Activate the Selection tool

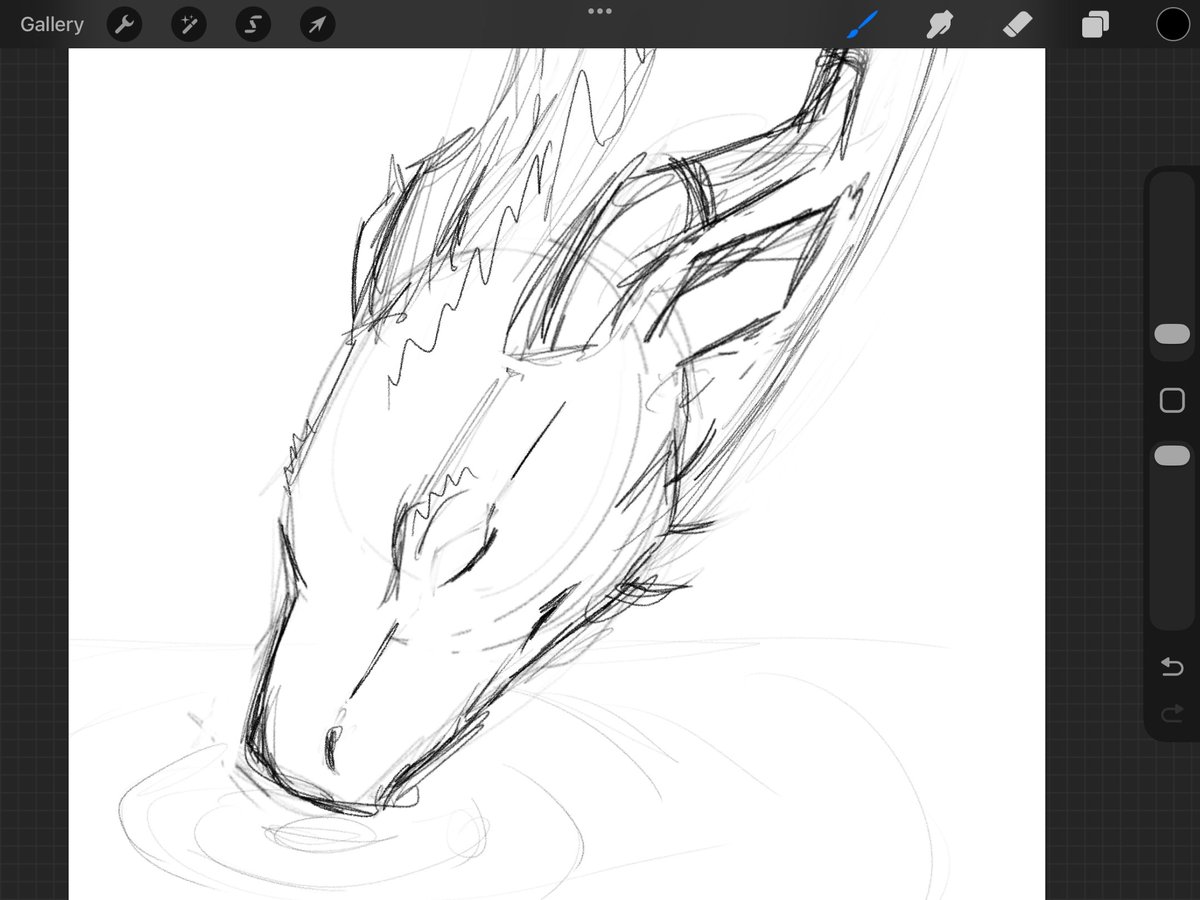253,25
